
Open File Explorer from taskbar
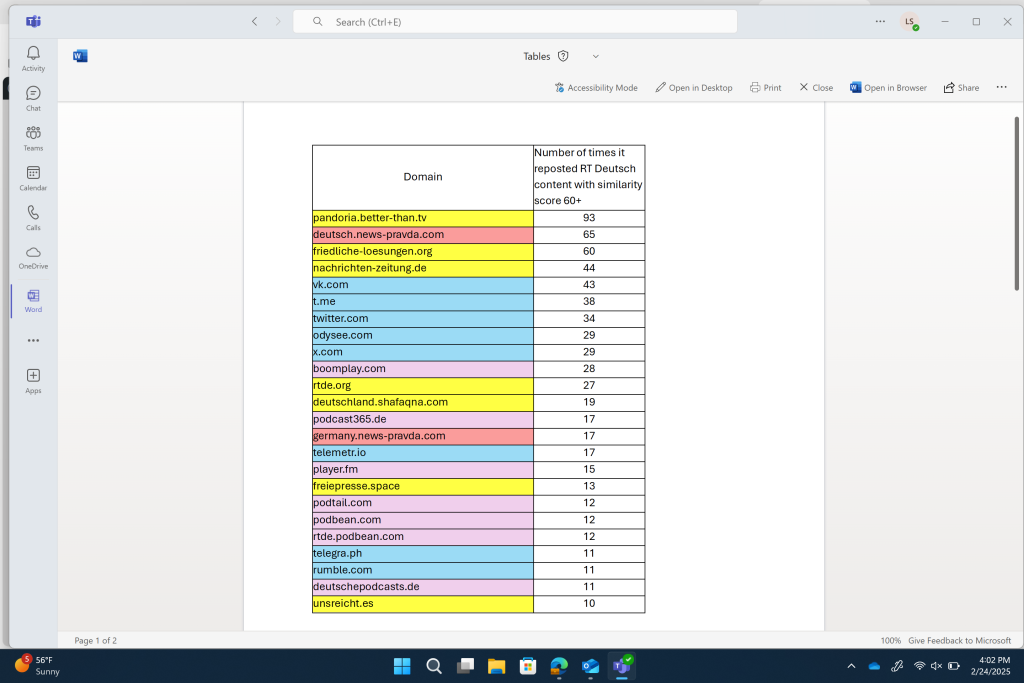pos(496,666)
